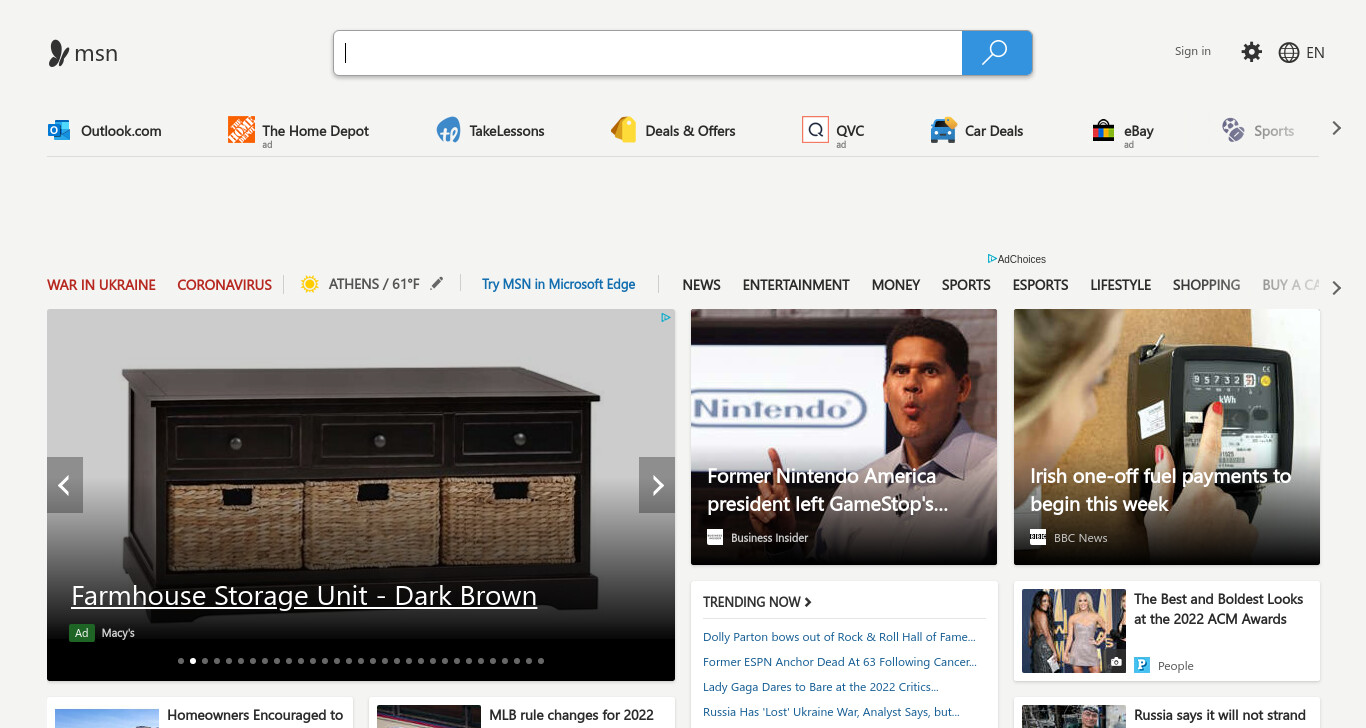Open Best and Boldest Looks ACM Awards article
This screenshot has height=728, width=1366.
[1218, 609]
